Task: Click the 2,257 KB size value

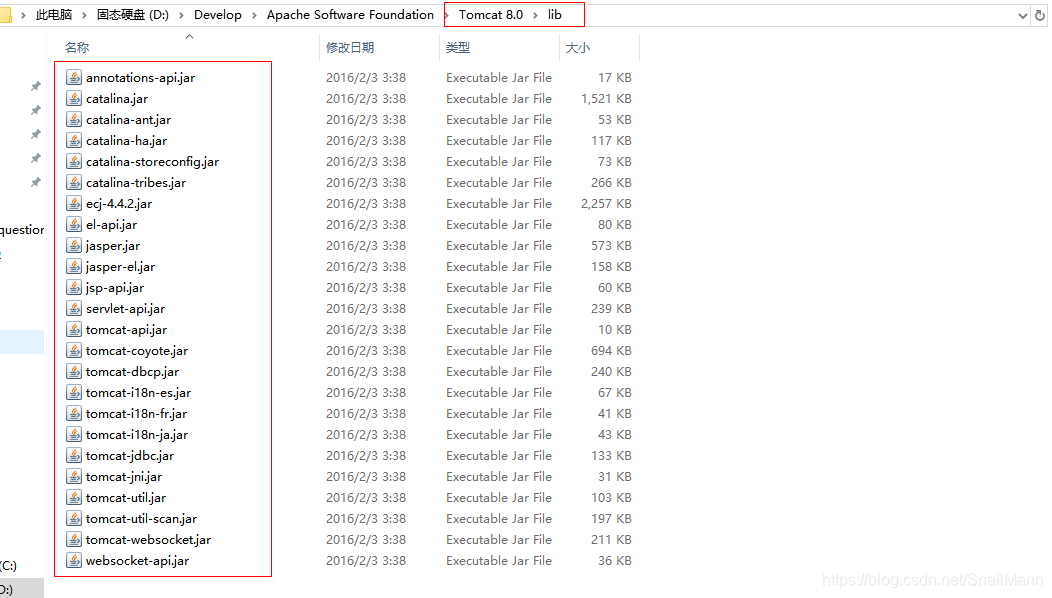Action: point(607,203)
